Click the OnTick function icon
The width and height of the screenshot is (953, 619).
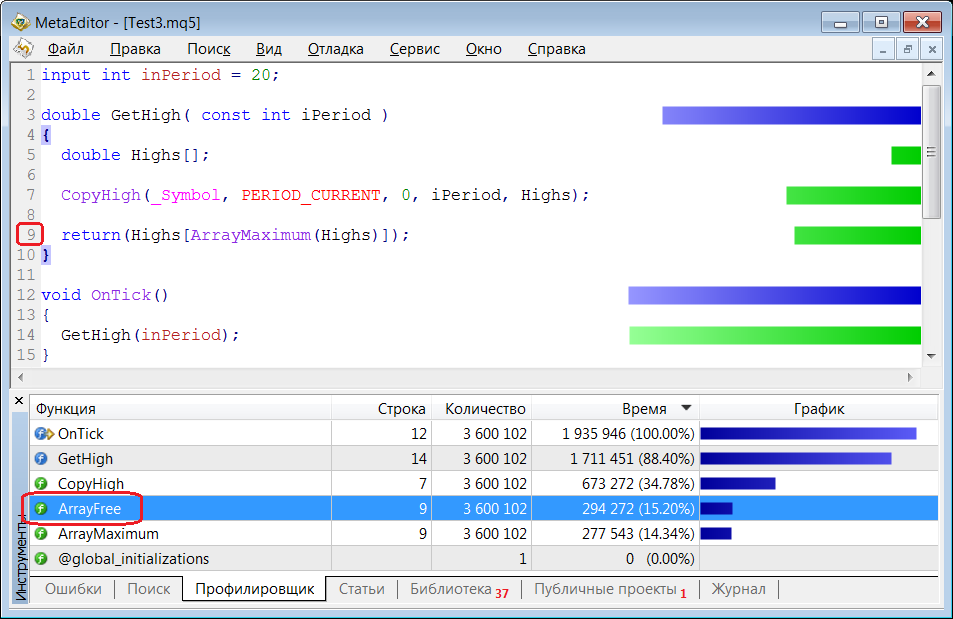click(x=44, y=434)
